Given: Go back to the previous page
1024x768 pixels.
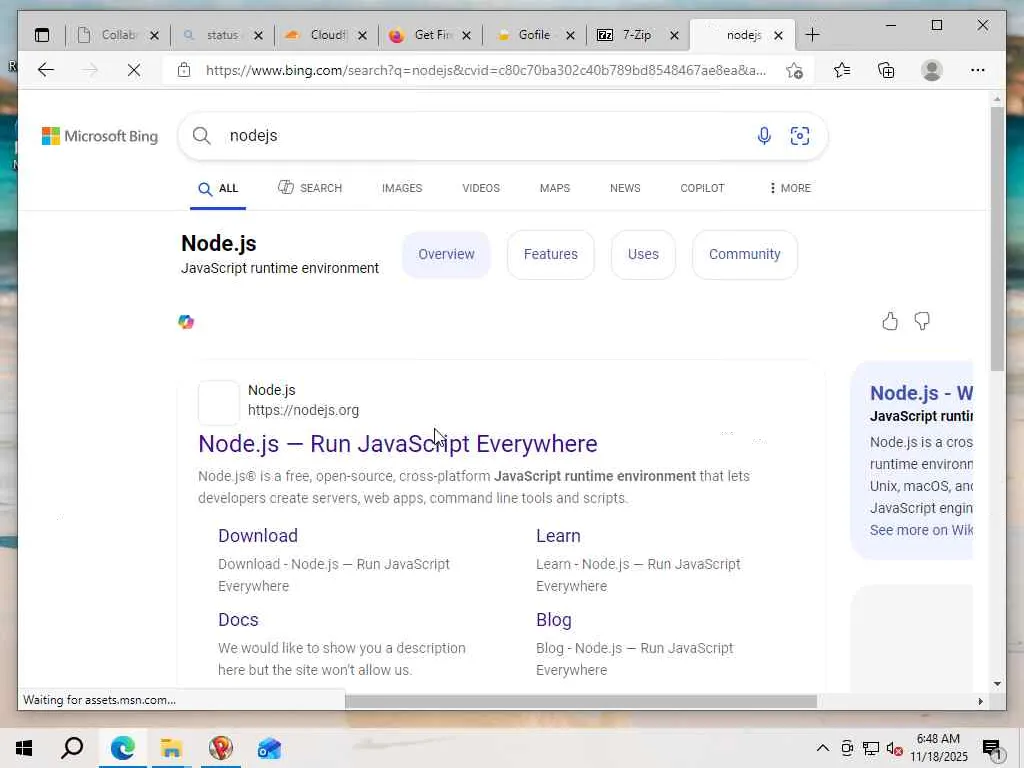Looking at the screenshot, I should click(46, 70).
